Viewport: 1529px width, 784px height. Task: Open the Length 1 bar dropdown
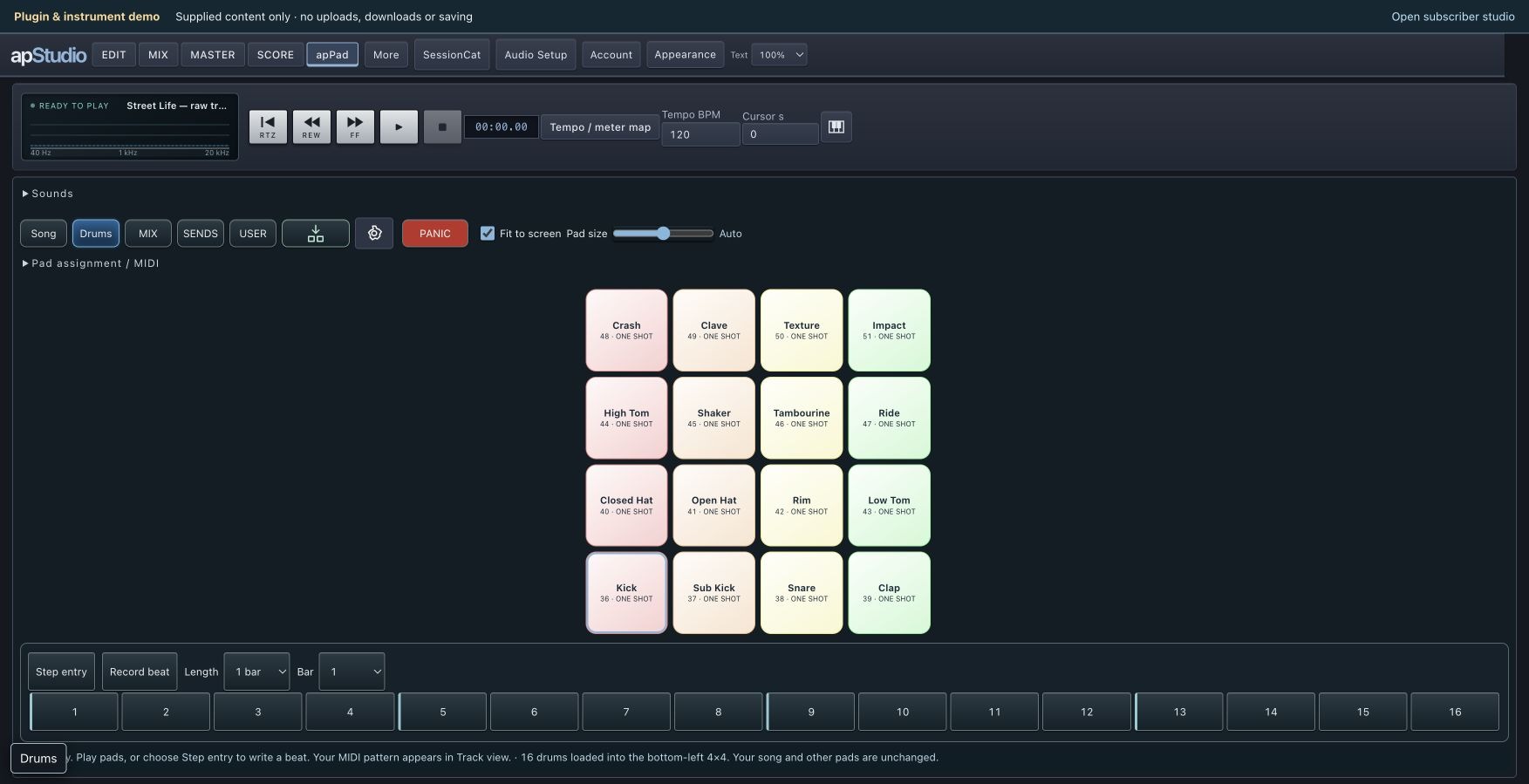257,672
